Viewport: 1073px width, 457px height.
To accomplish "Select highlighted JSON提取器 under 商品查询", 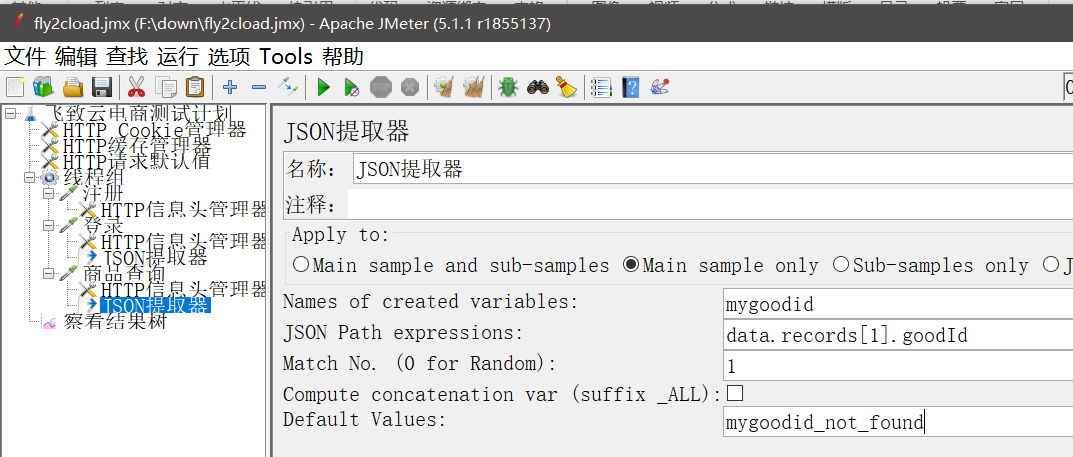I will pos(155,305).
